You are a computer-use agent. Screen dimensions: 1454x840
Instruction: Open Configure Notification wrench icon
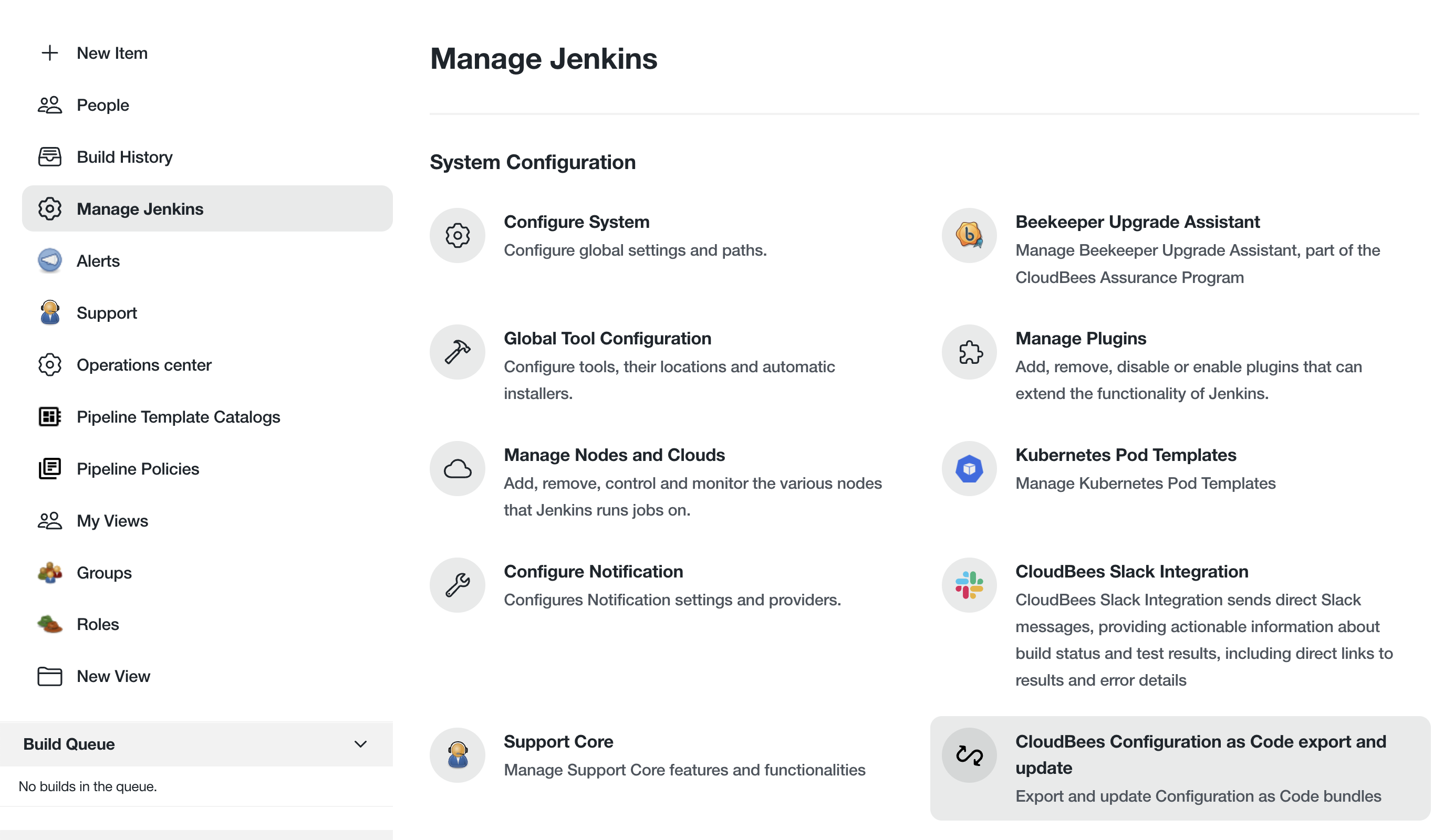tap(457, 585)
